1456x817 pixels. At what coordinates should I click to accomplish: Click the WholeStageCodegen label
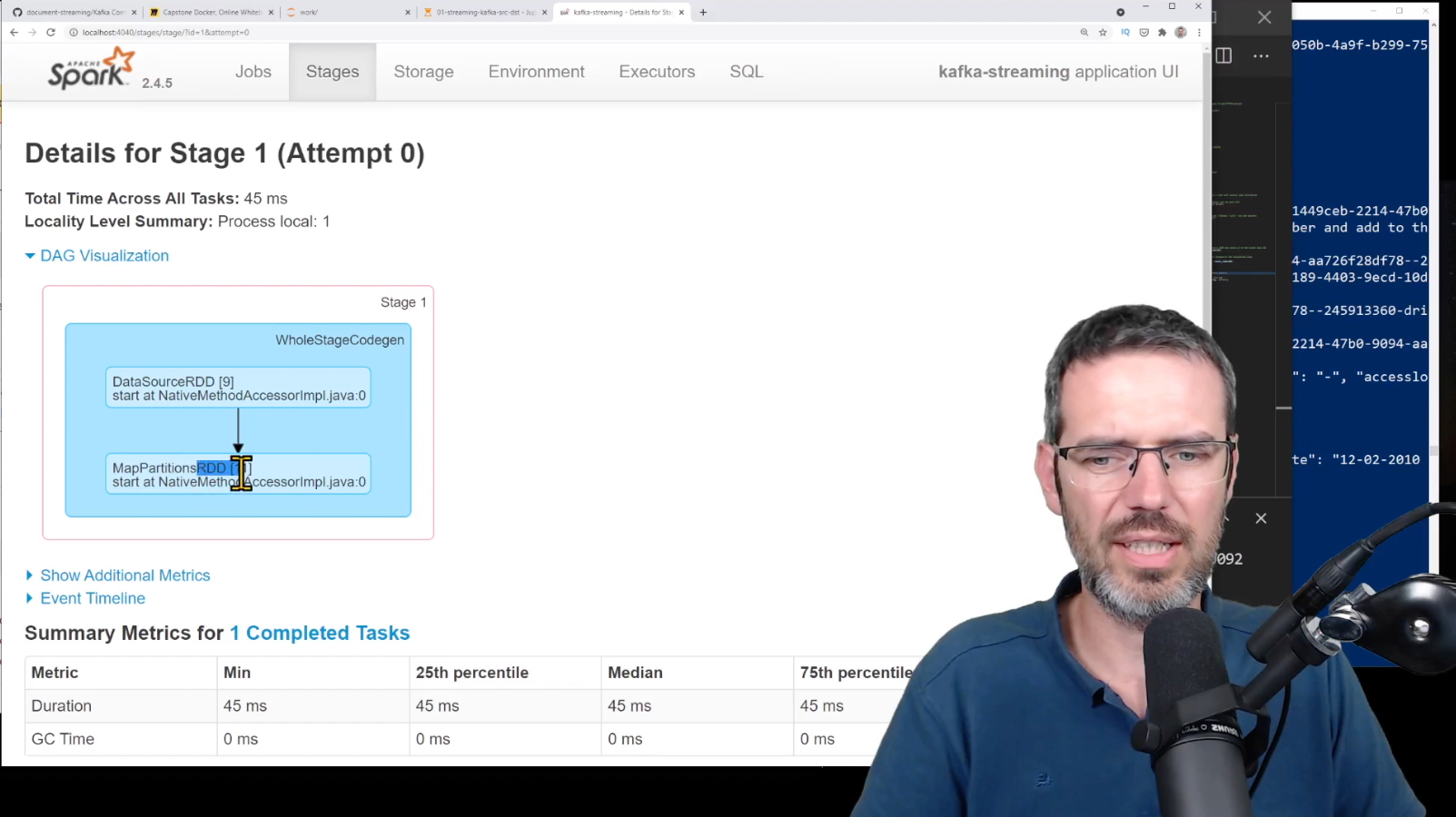[340, 340]
